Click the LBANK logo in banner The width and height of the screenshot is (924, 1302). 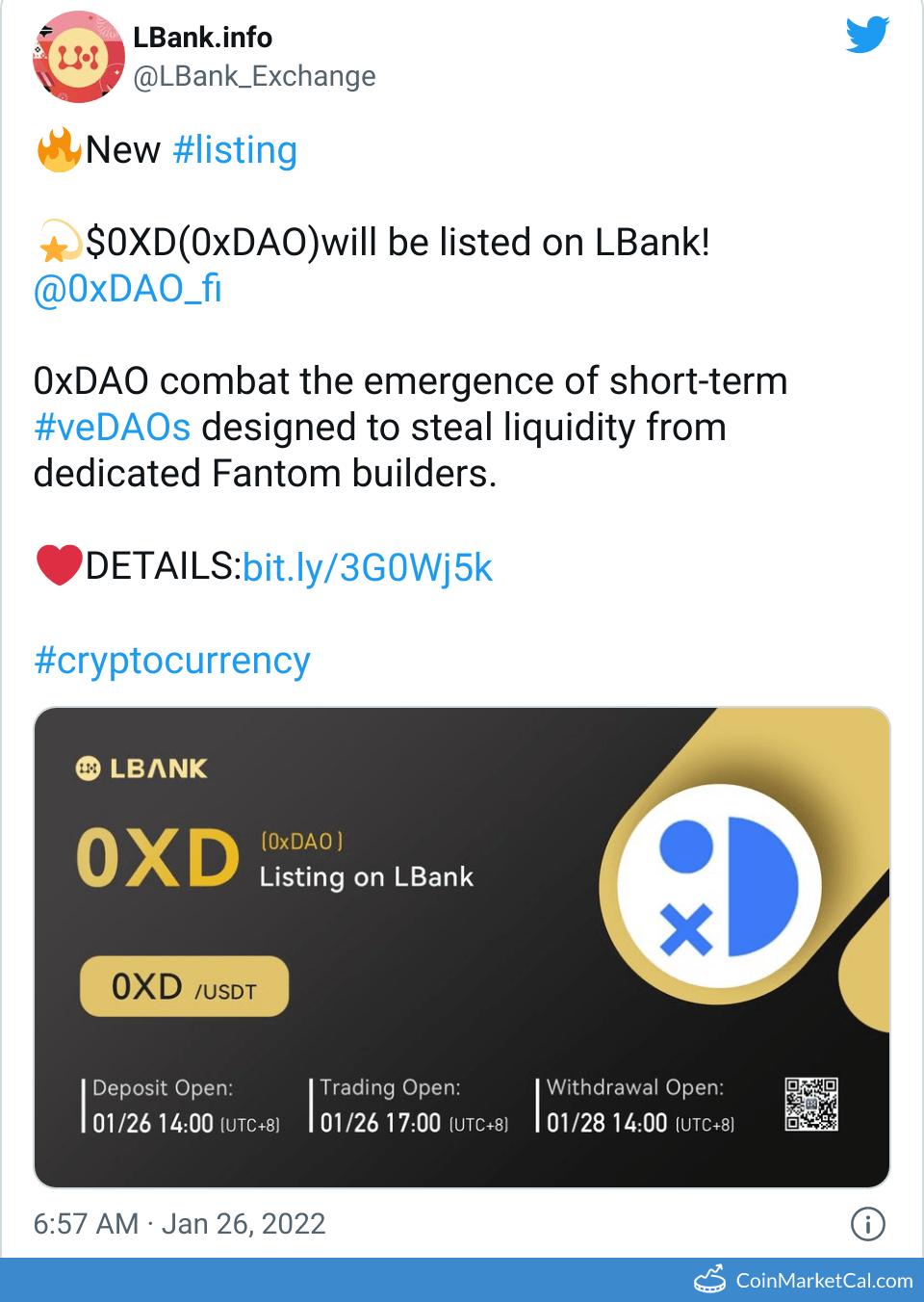142,768
